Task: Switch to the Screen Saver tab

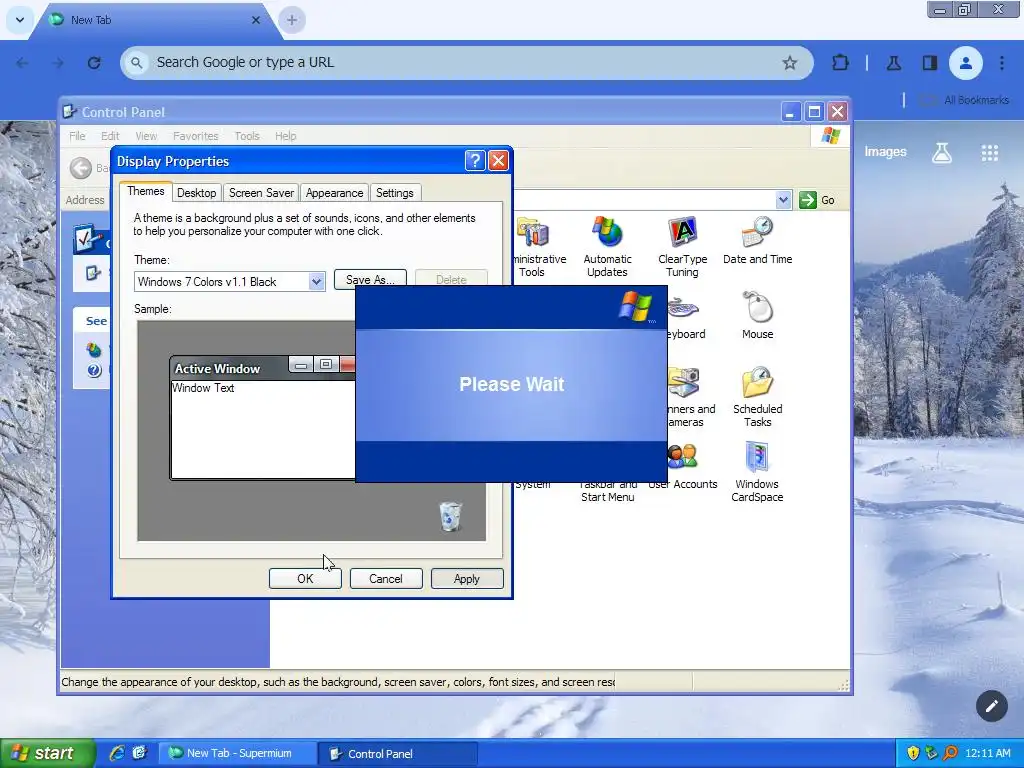Action: coord(261,193)
